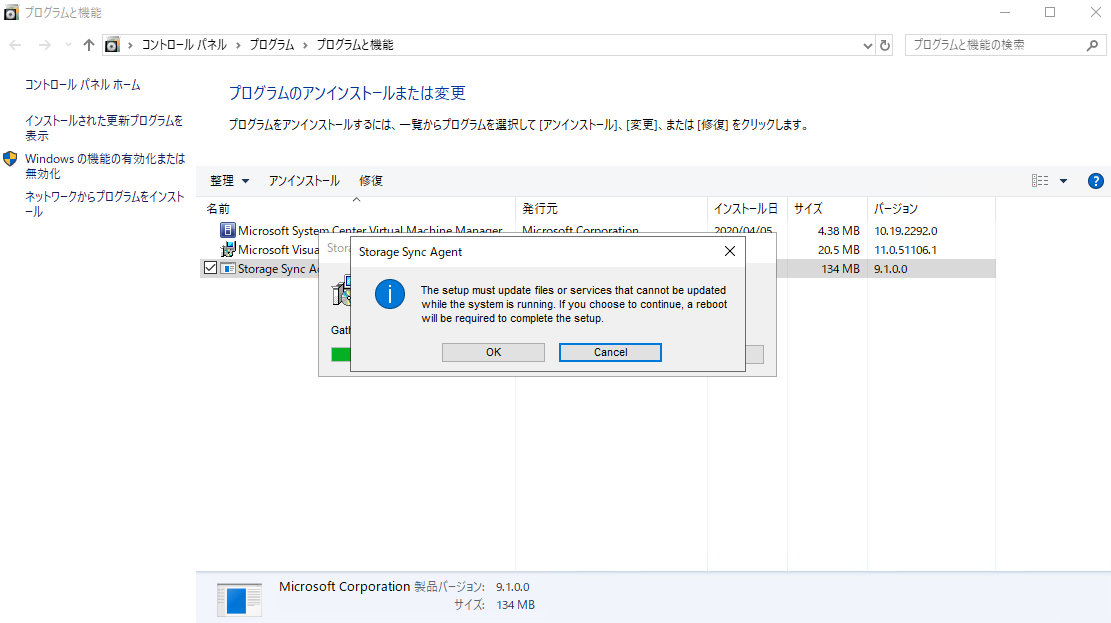The image size is (1111, 623).
Task: Uncheck the Storage Sync Agent row checkbox
Action: (x=210, y=268)
